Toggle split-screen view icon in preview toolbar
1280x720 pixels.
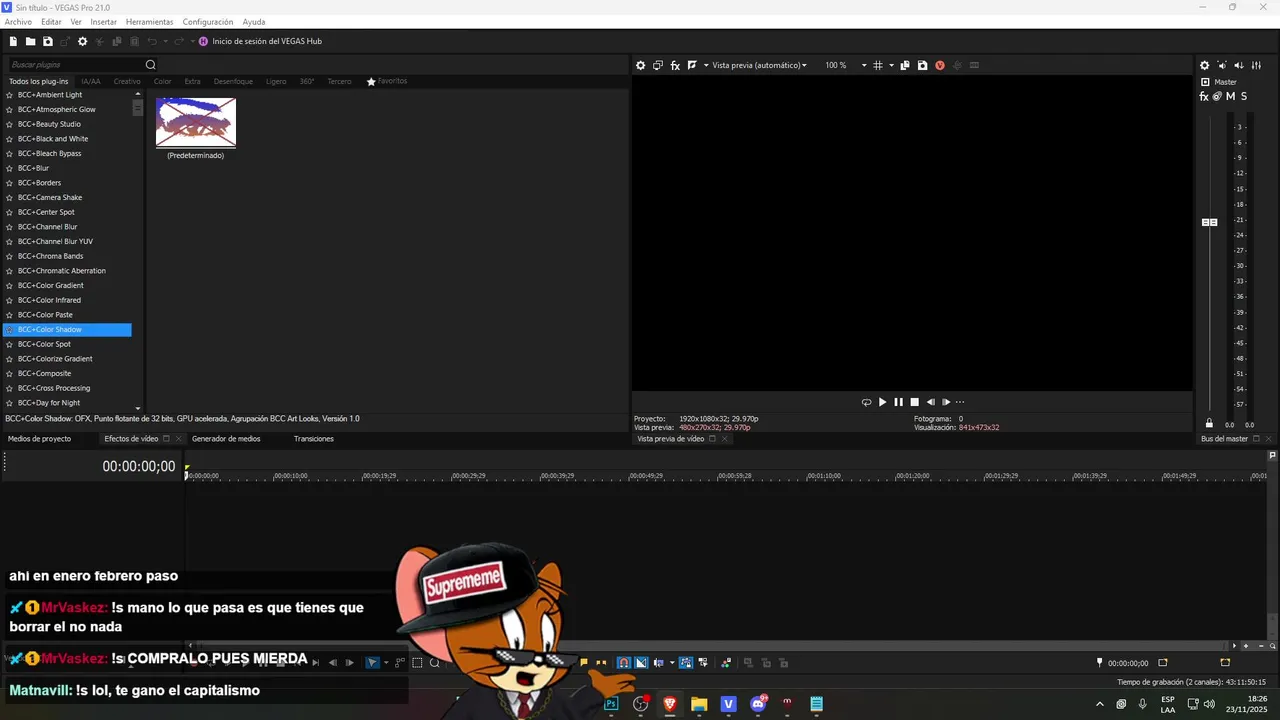pos(692,65)
